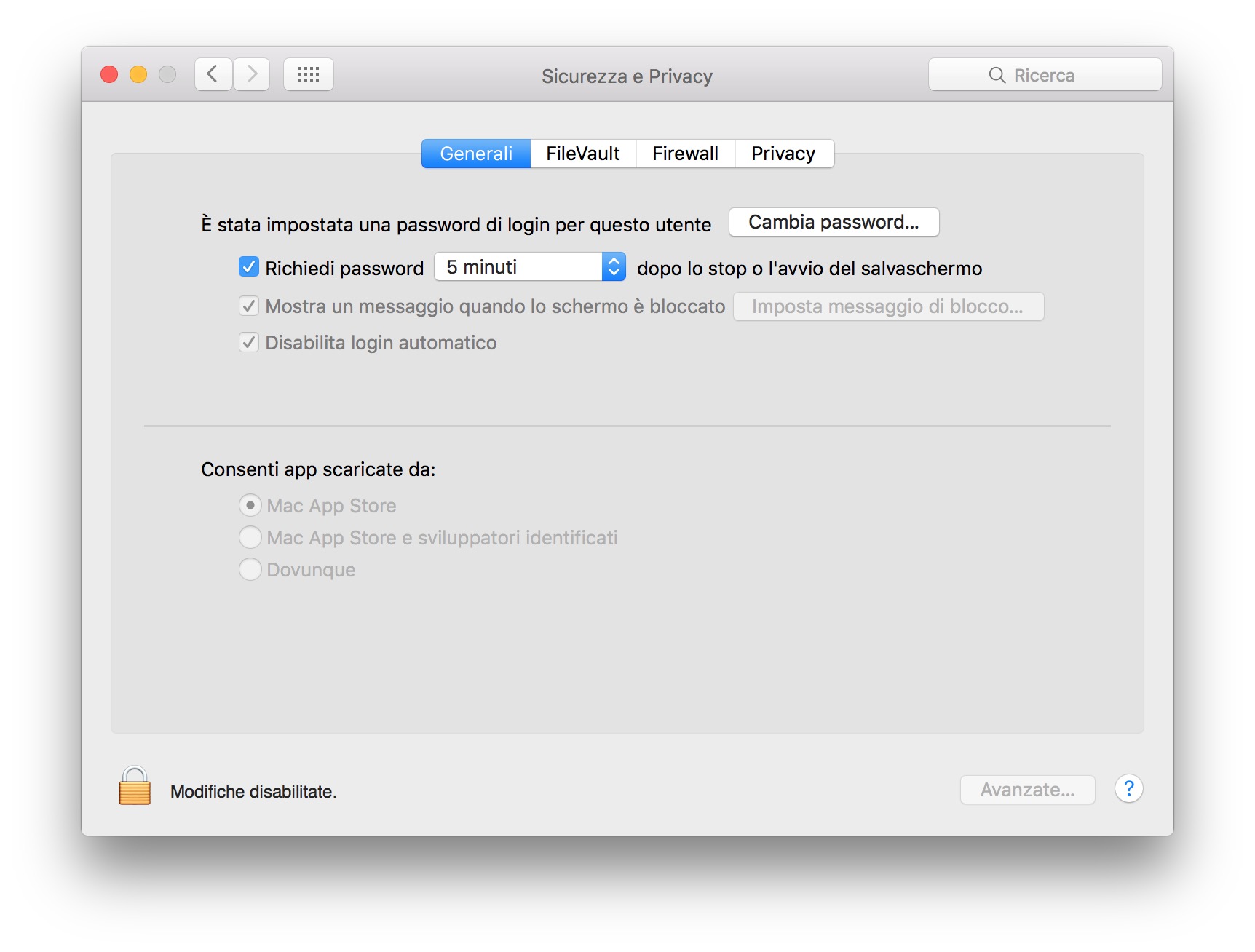Go forward with the right chevron button

click(x=252, y=74)
